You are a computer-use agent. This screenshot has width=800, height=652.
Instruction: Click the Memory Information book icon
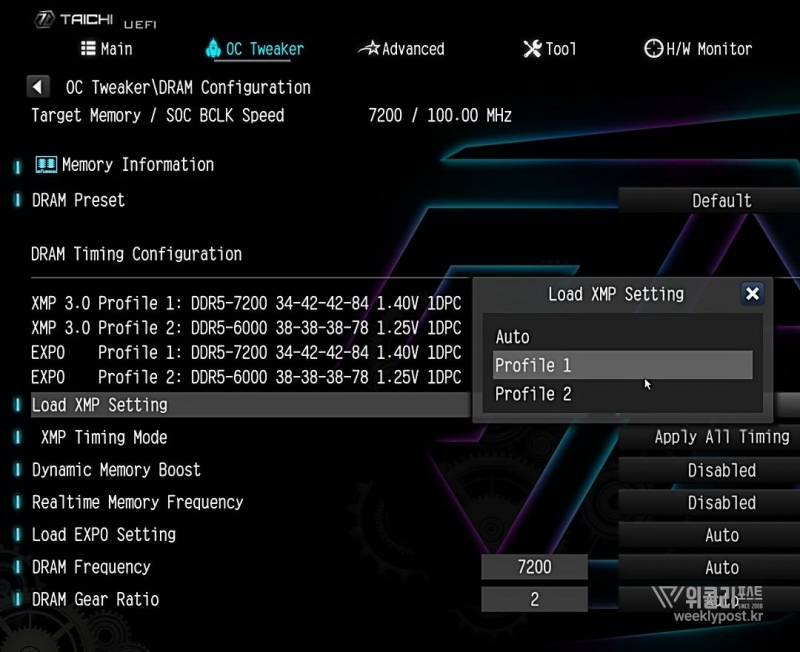click(x=46, y=165)
